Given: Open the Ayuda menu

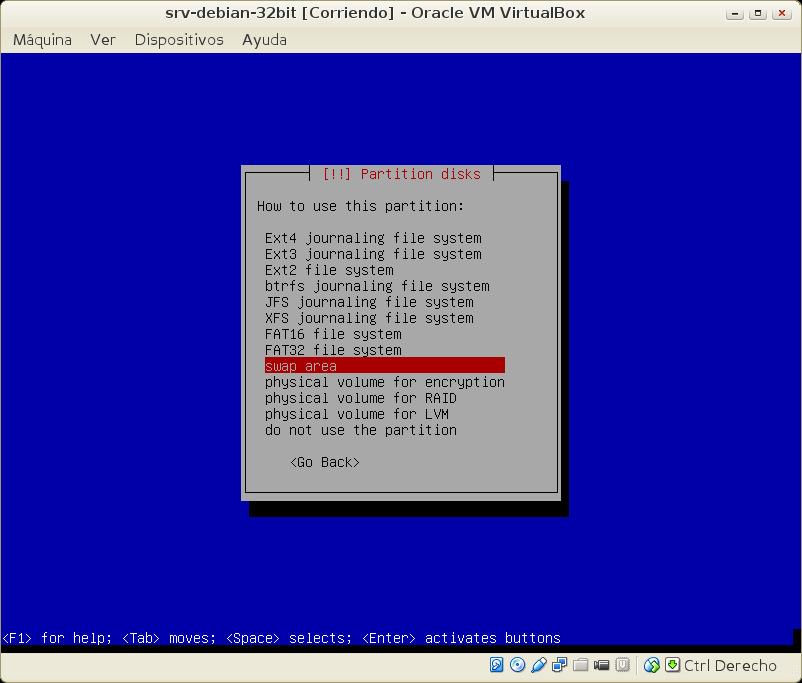Looking at the screenshot, I should point(264,40).
